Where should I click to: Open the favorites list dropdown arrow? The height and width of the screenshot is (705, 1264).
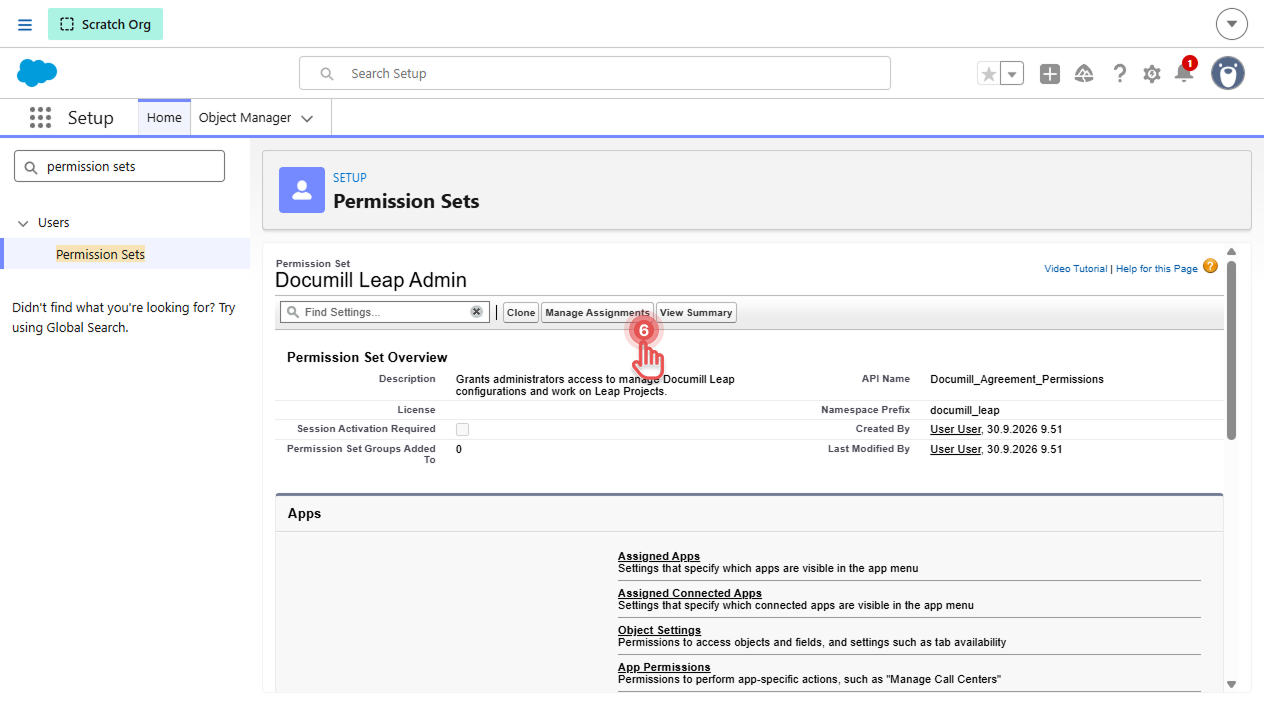[x=1012, y=74]
